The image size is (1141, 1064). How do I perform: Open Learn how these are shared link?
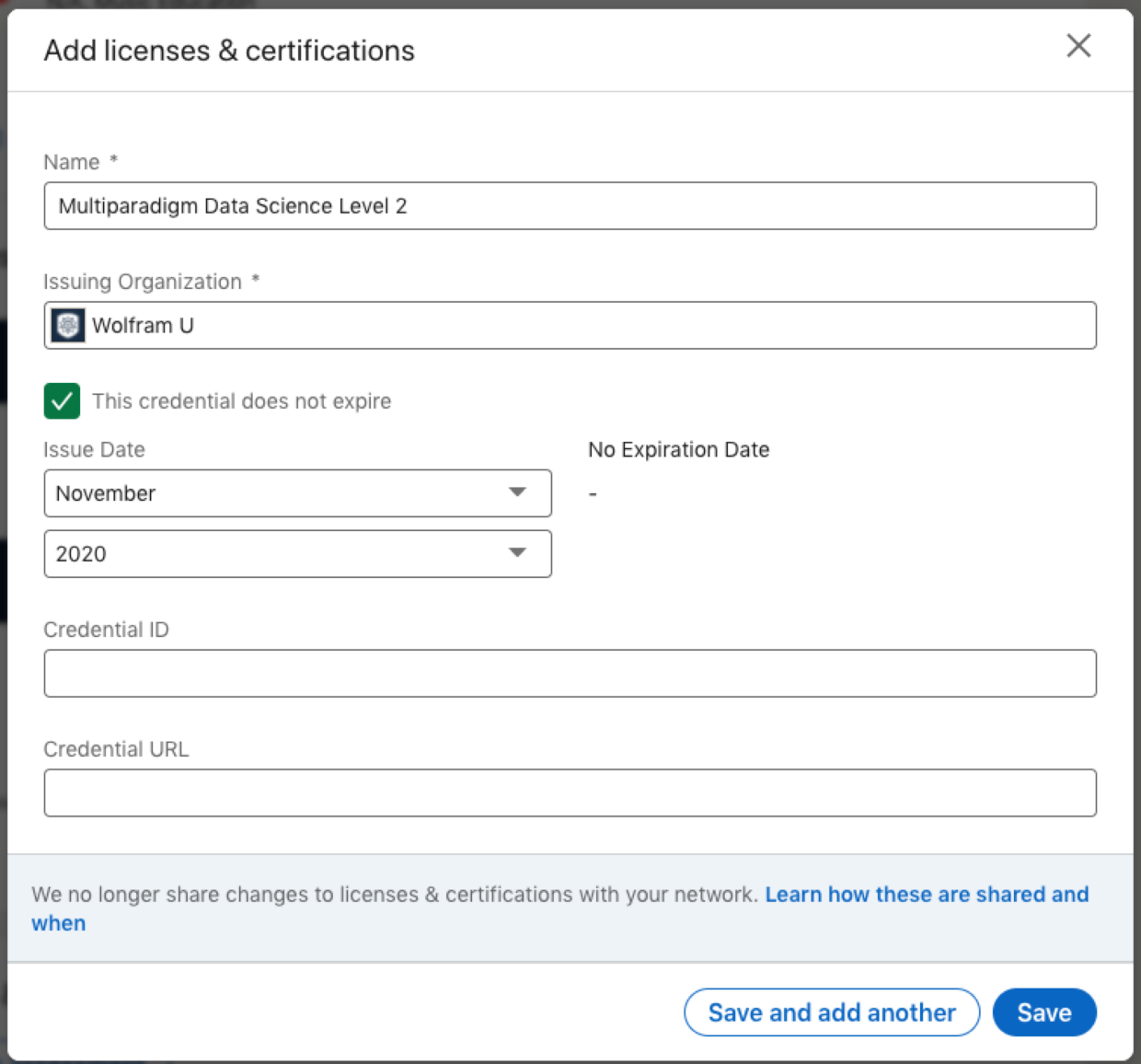927,895
